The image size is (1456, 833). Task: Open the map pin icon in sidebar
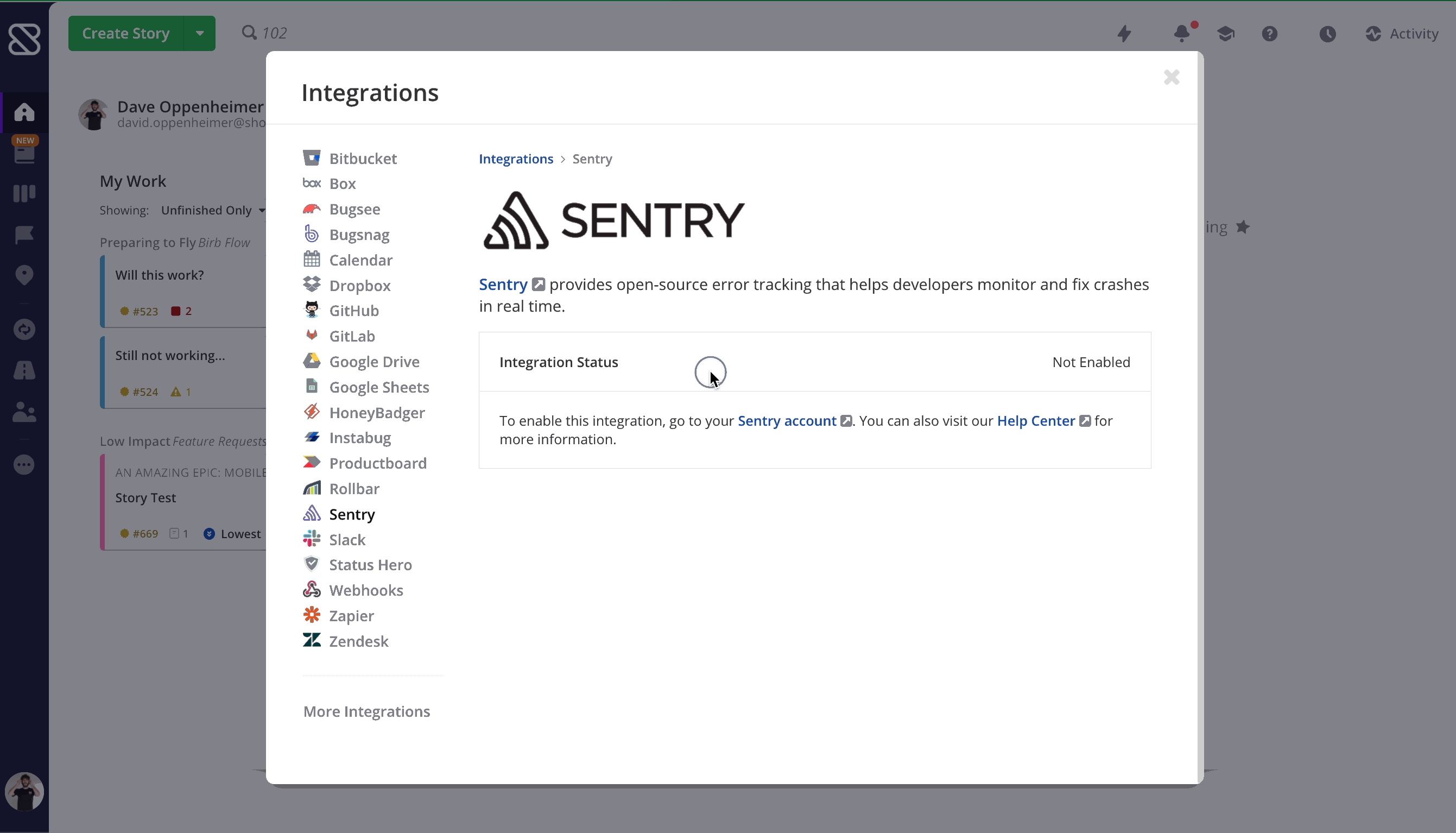click(24, 275)
